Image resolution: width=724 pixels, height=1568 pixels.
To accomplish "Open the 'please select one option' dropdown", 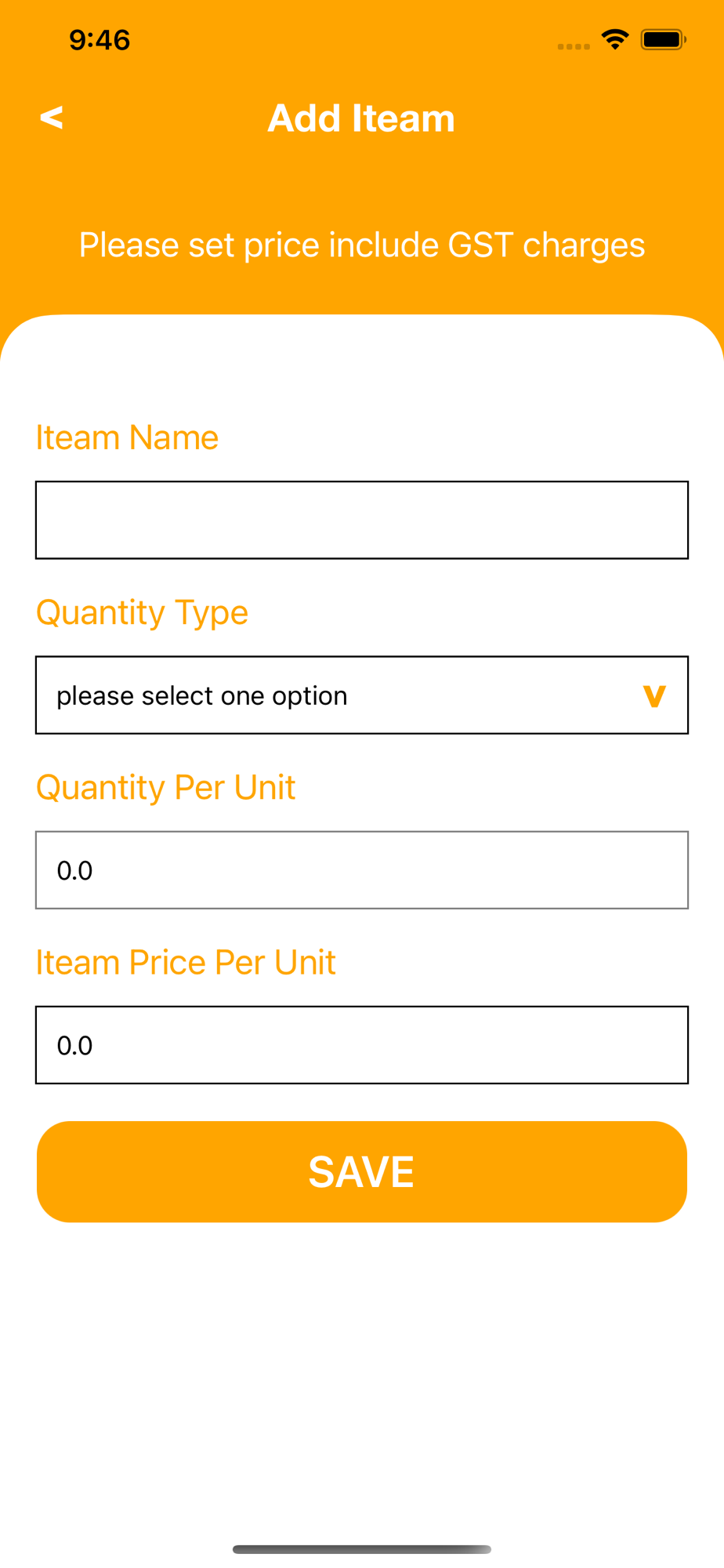I will pos(329,695).
